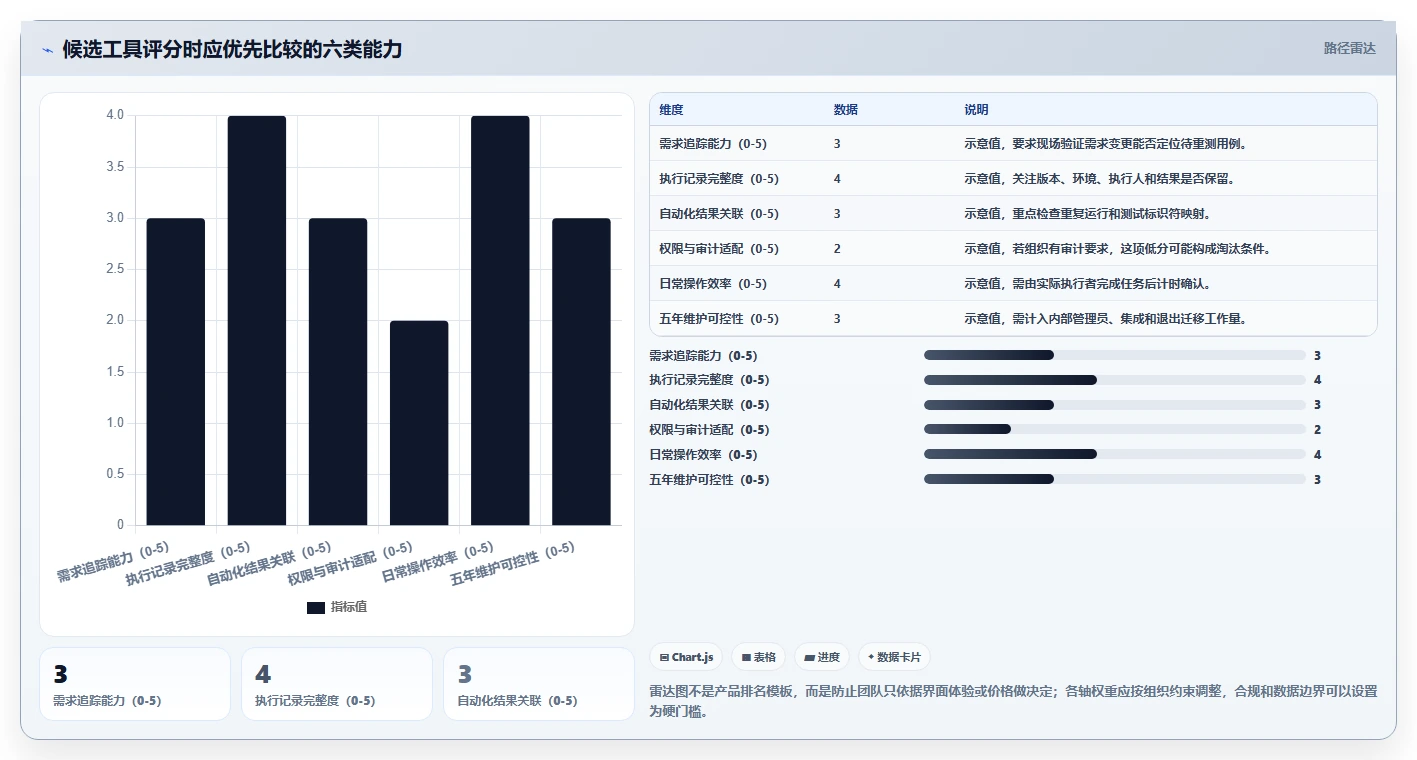Click the 日常操作效率 x-axis label
This screenshot has width=1417, height=760.
[x=438, y=563]
